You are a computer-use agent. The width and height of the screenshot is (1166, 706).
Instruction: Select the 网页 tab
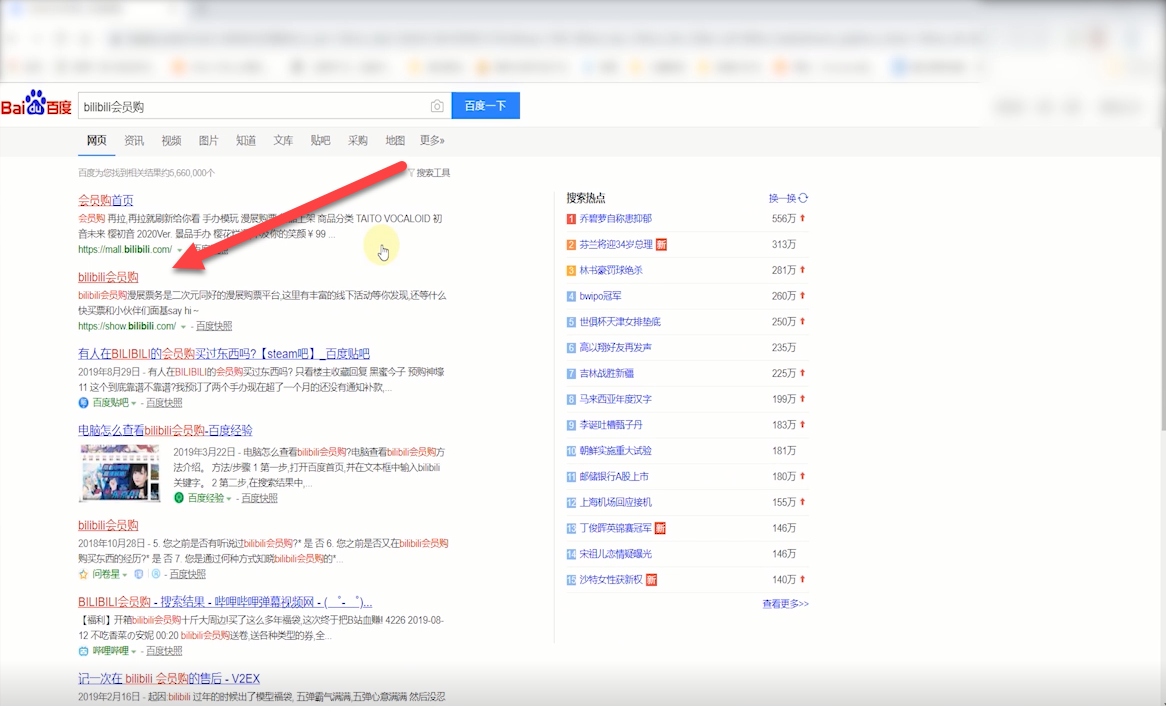97,140
